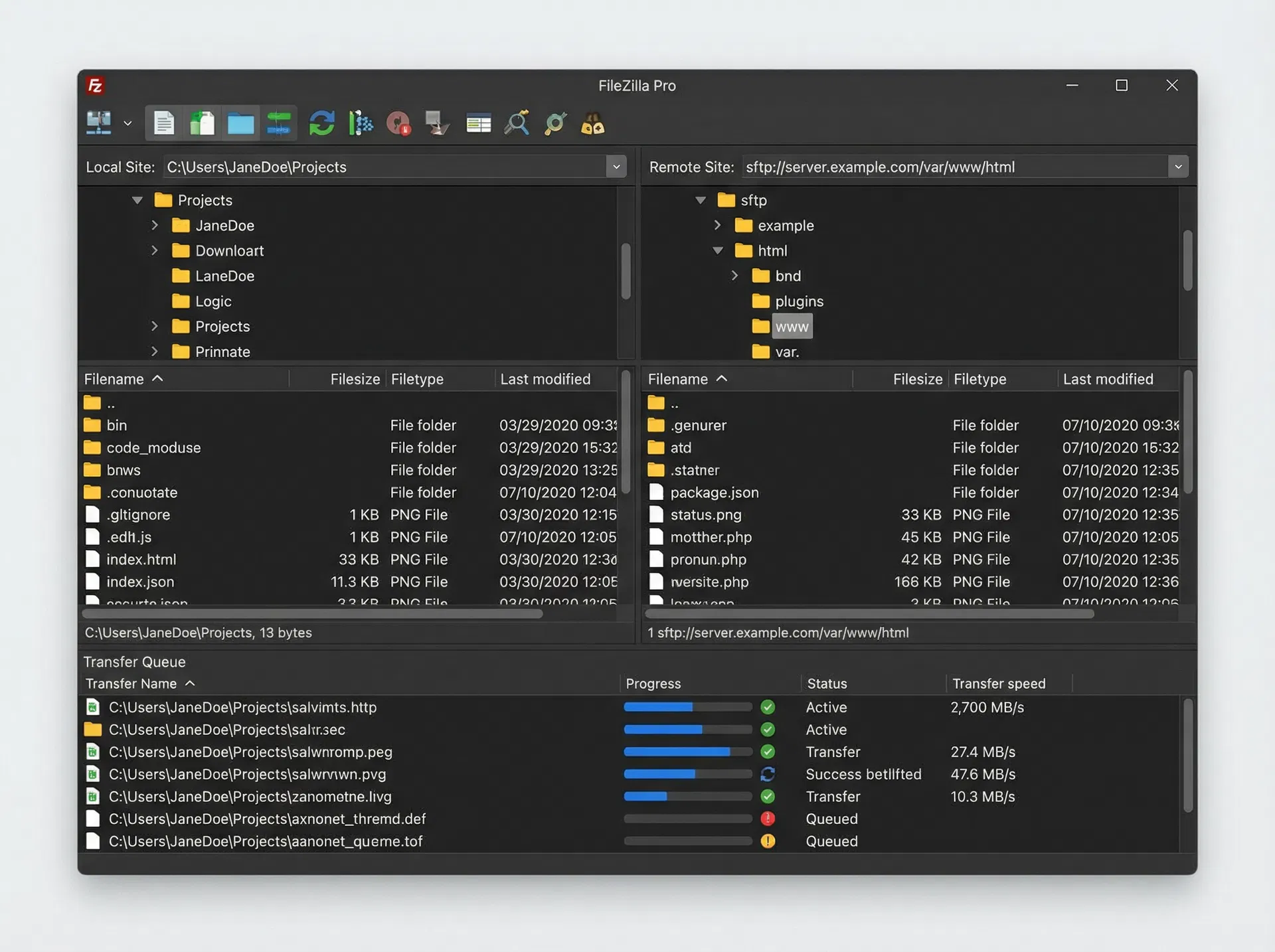Viewport: 1275px width, 952px height.
Task: Expand the remote bnd folder
Action: (x=735, y=276)
